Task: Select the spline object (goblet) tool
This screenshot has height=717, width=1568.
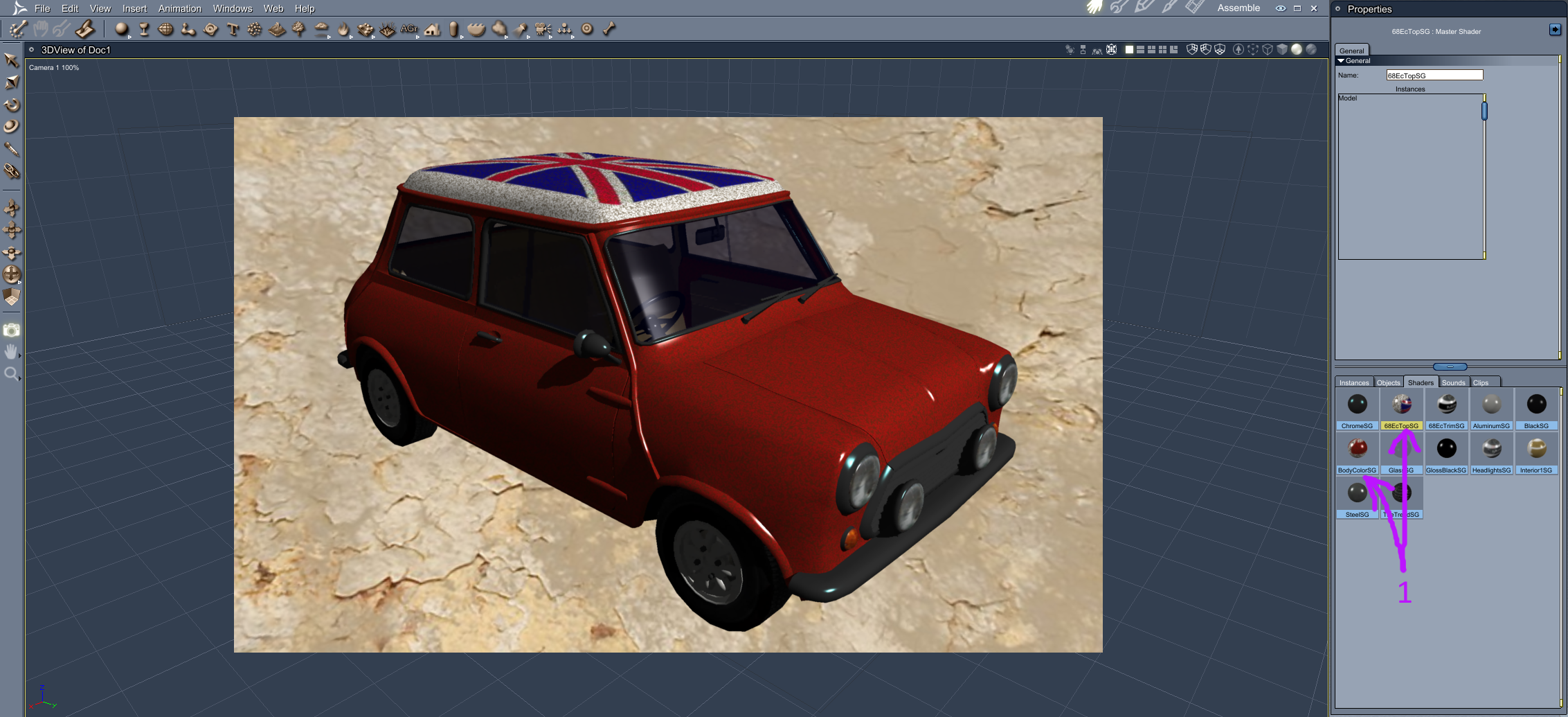Action: pos(144,29)
